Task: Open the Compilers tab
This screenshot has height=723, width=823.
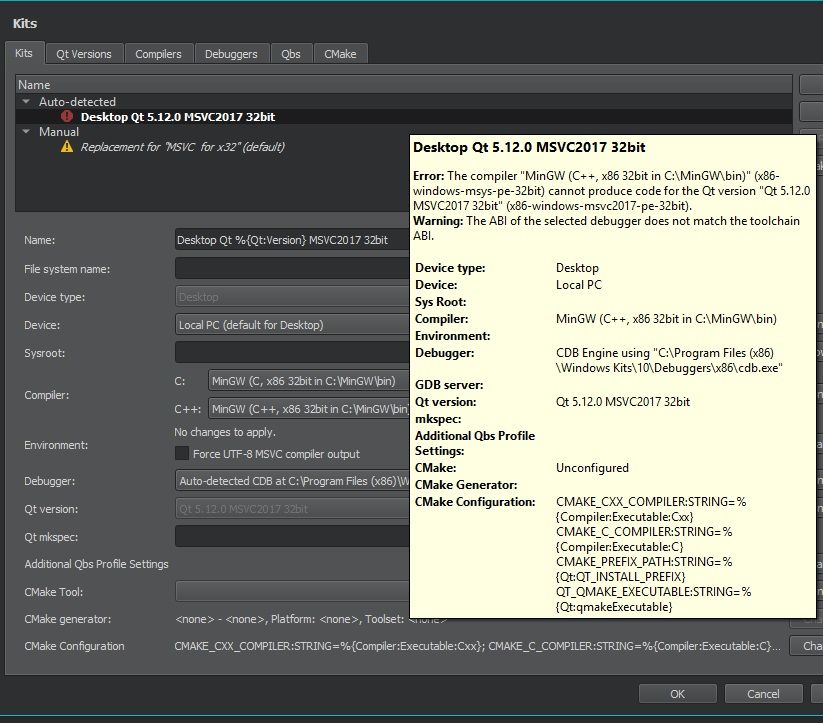Action: [x=159, y=54]
